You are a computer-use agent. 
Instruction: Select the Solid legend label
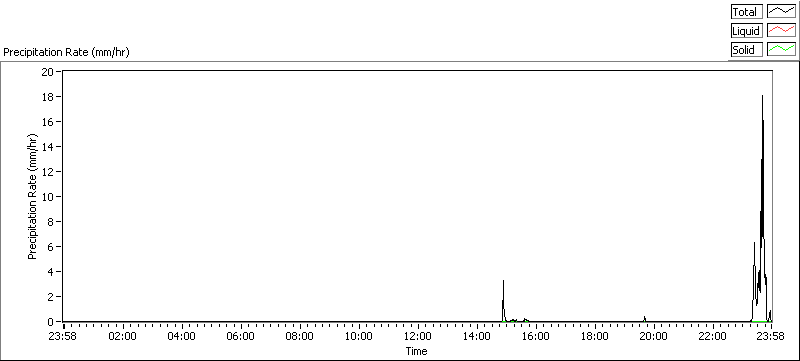(743, 49)
